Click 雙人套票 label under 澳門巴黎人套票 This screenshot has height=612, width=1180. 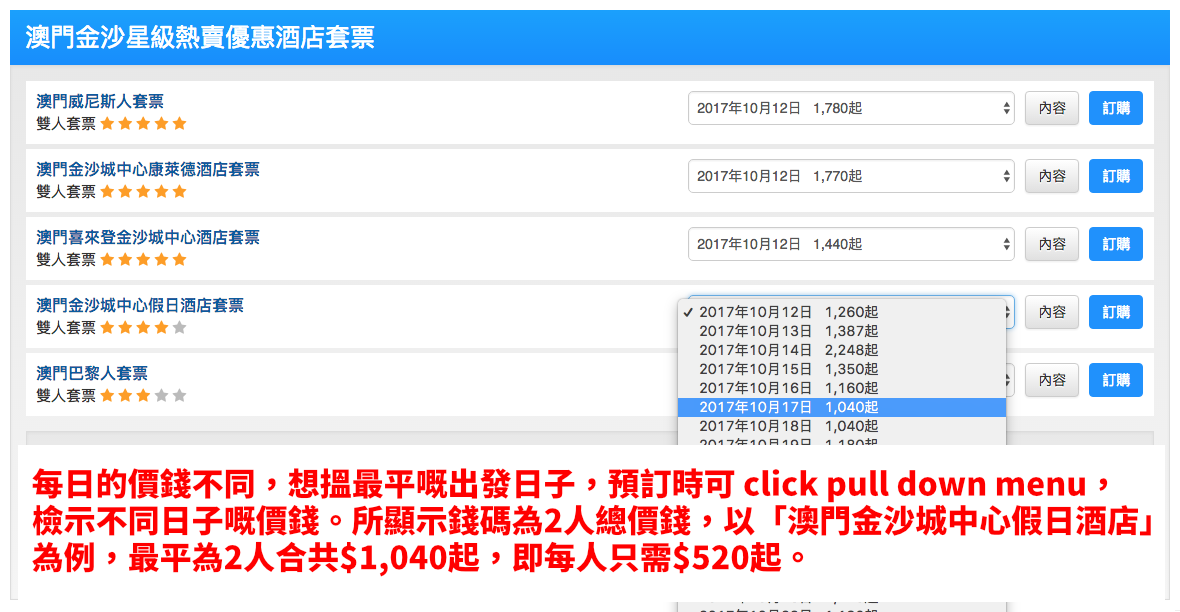66,395
